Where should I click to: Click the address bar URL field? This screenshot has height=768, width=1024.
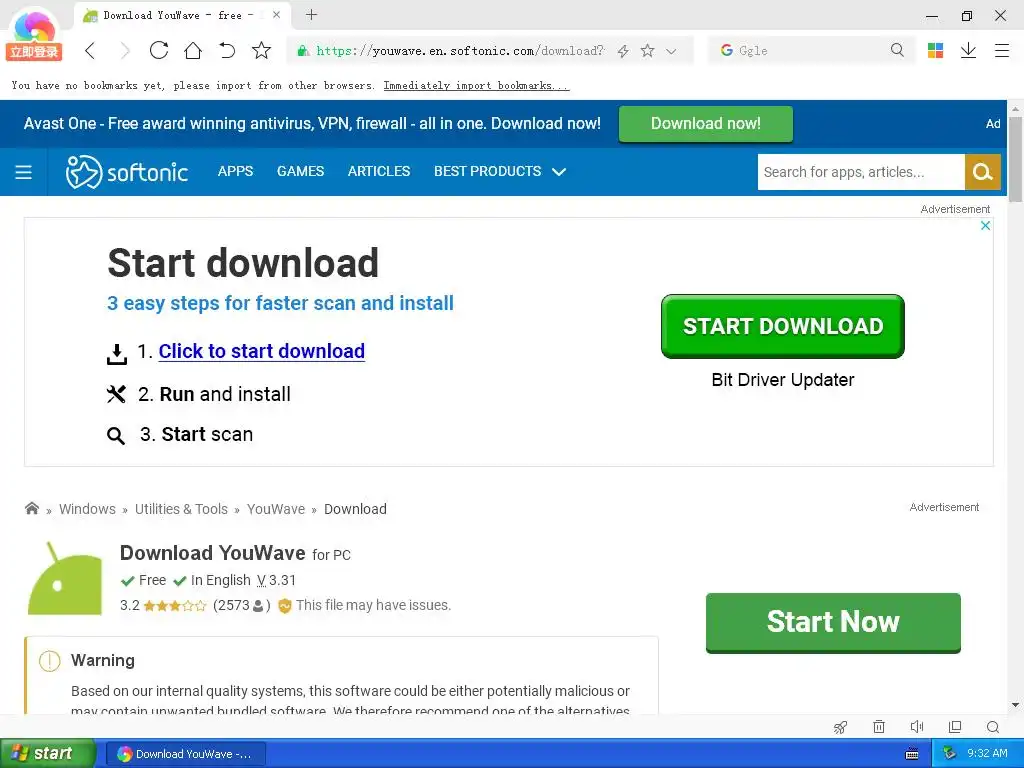(460, 51)
